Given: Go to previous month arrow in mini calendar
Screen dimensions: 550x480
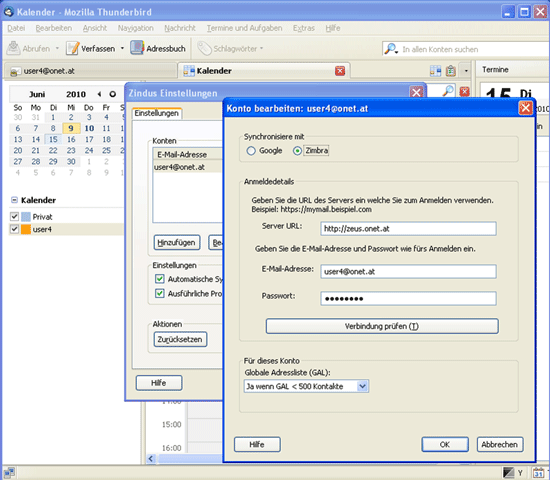Looking at the screenshot, I should pos(99,94).
